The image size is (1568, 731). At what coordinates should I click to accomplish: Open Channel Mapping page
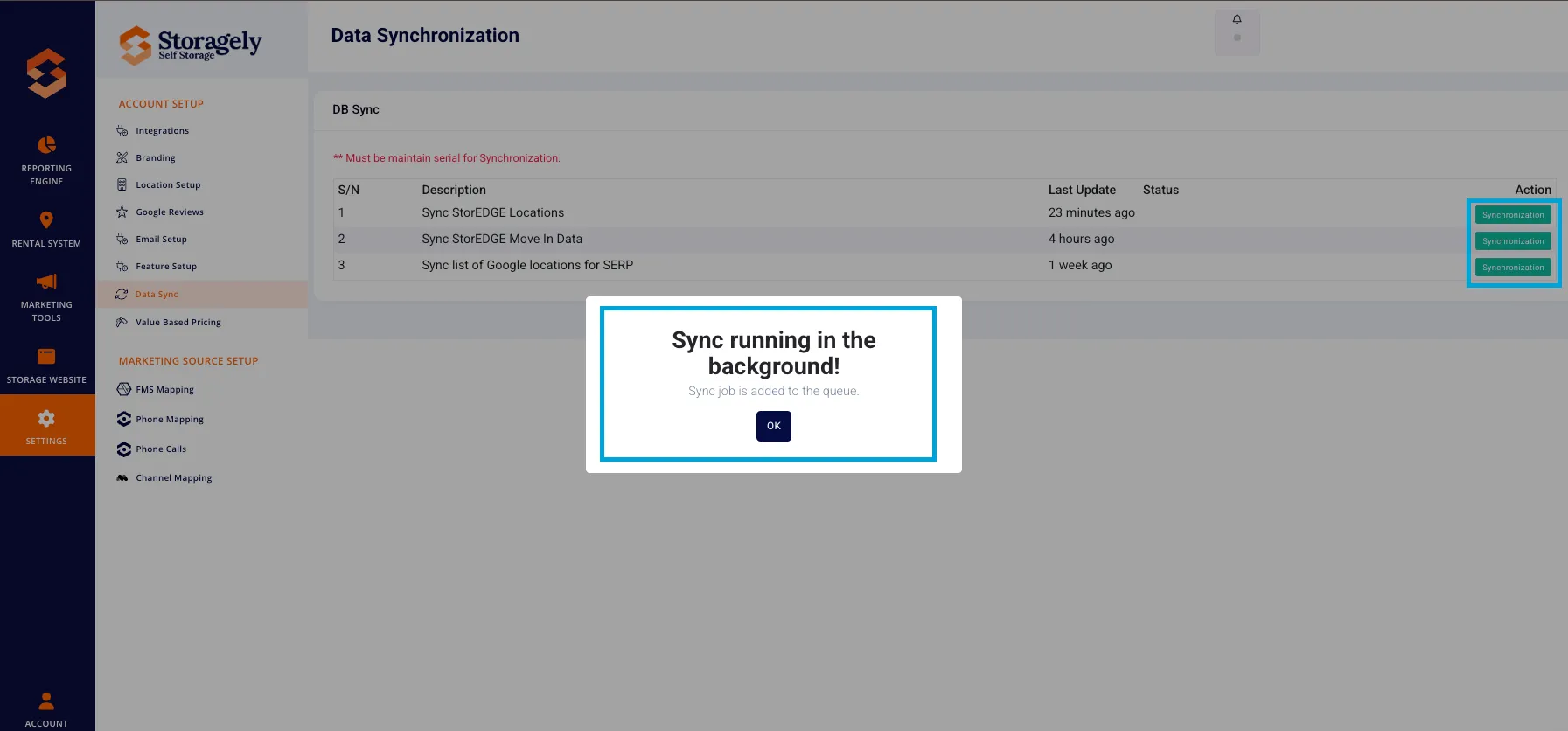point(174,478)
